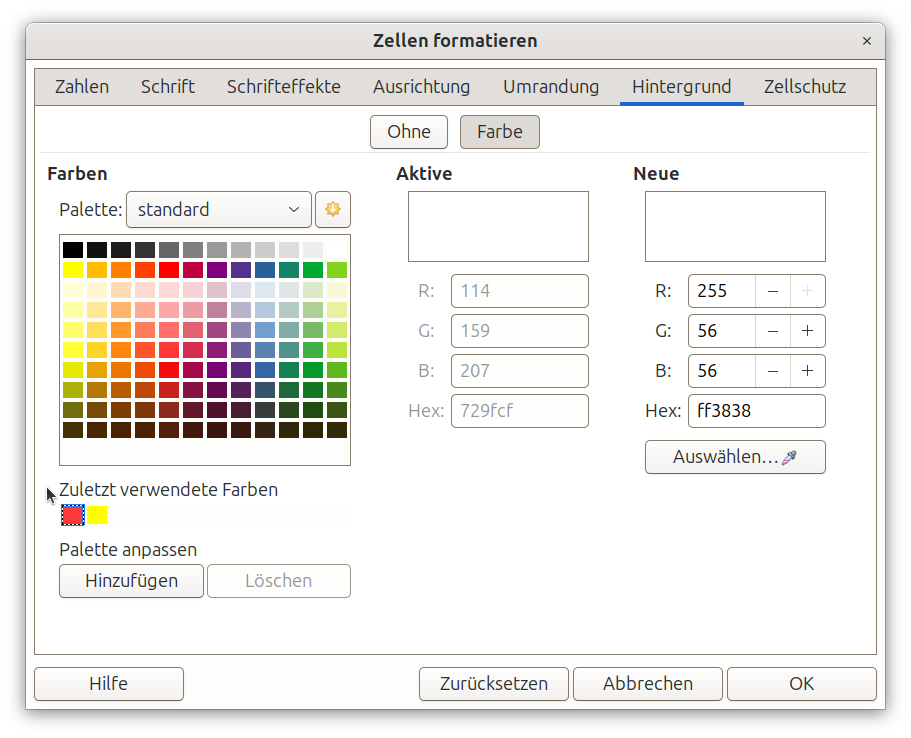Toggle the Farbe background option

(499, 132)
